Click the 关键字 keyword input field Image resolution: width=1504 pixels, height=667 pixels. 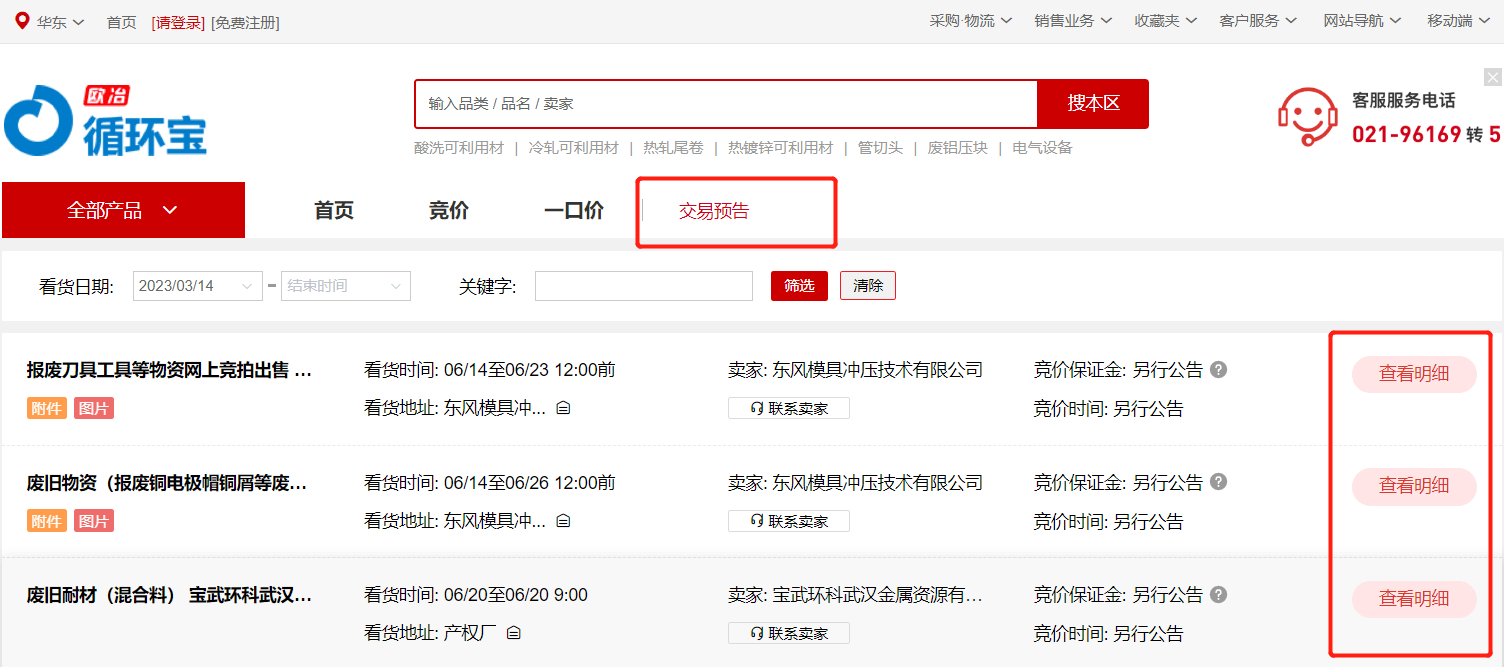coord(643,286)
